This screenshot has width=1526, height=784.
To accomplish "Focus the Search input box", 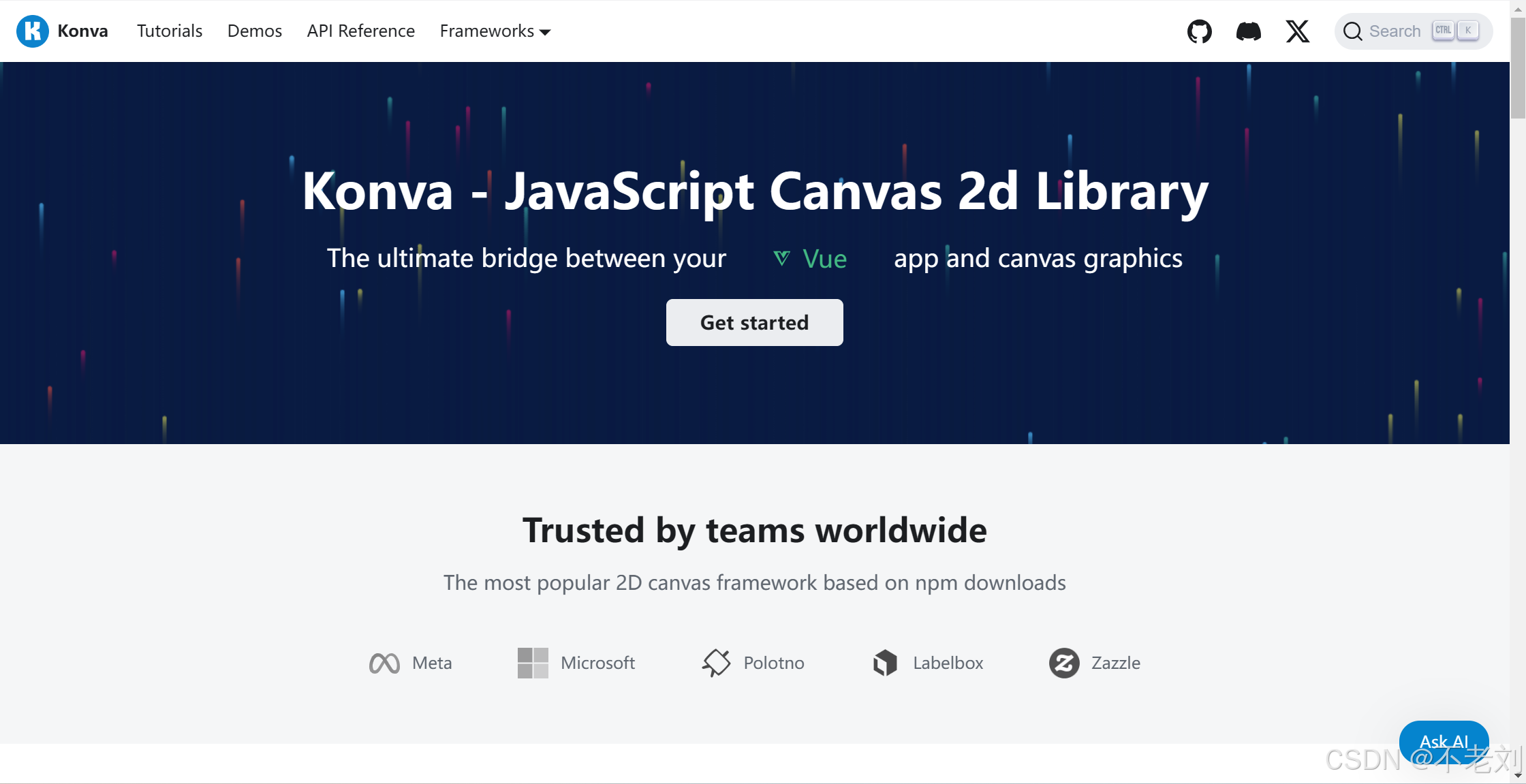I will 1395,31.
